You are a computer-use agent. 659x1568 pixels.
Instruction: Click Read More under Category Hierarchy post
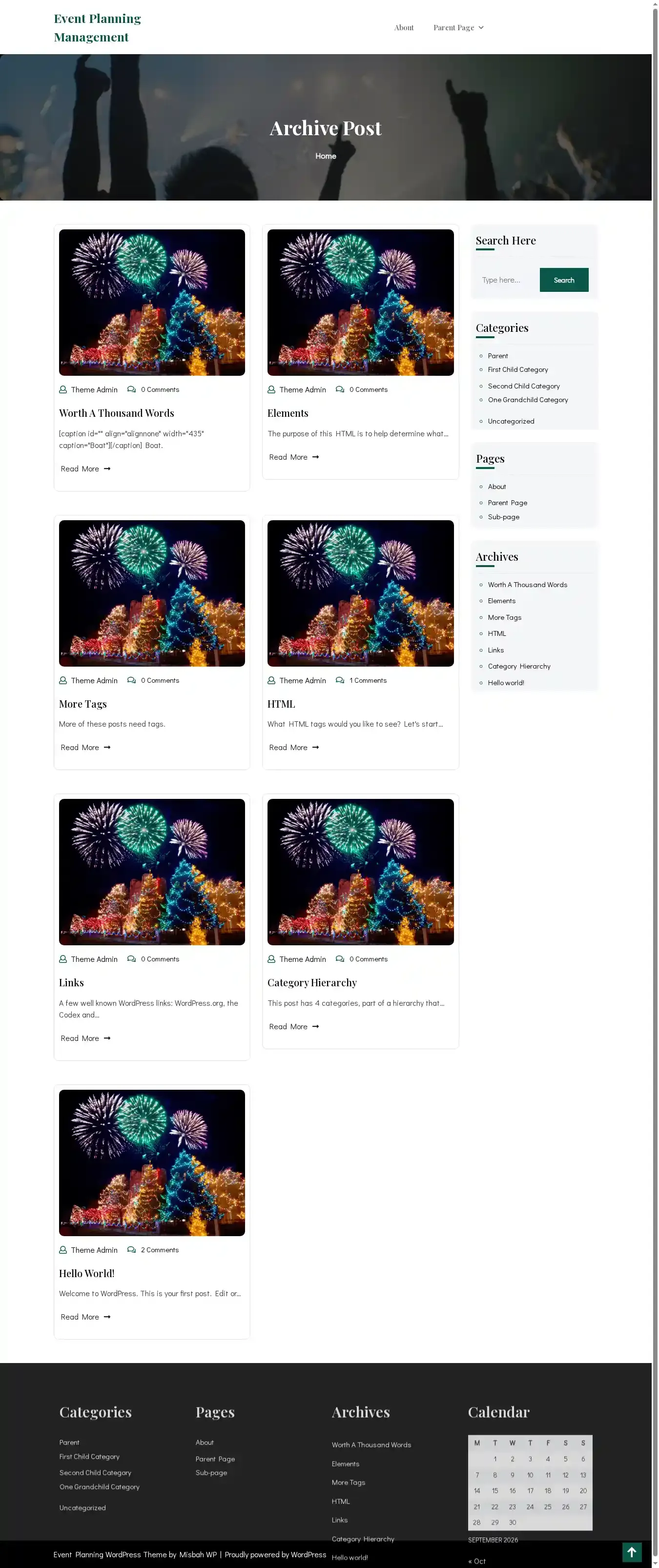click(294, 1027)
